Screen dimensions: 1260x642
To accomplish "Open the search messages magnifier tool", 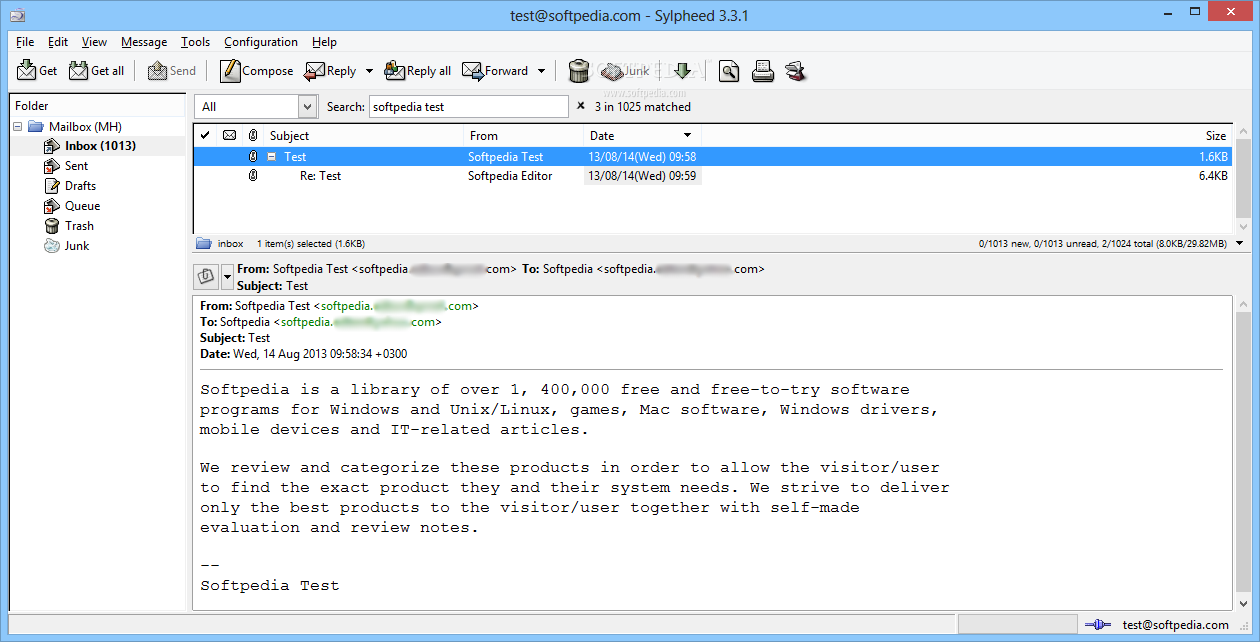I will pos(729,71).
